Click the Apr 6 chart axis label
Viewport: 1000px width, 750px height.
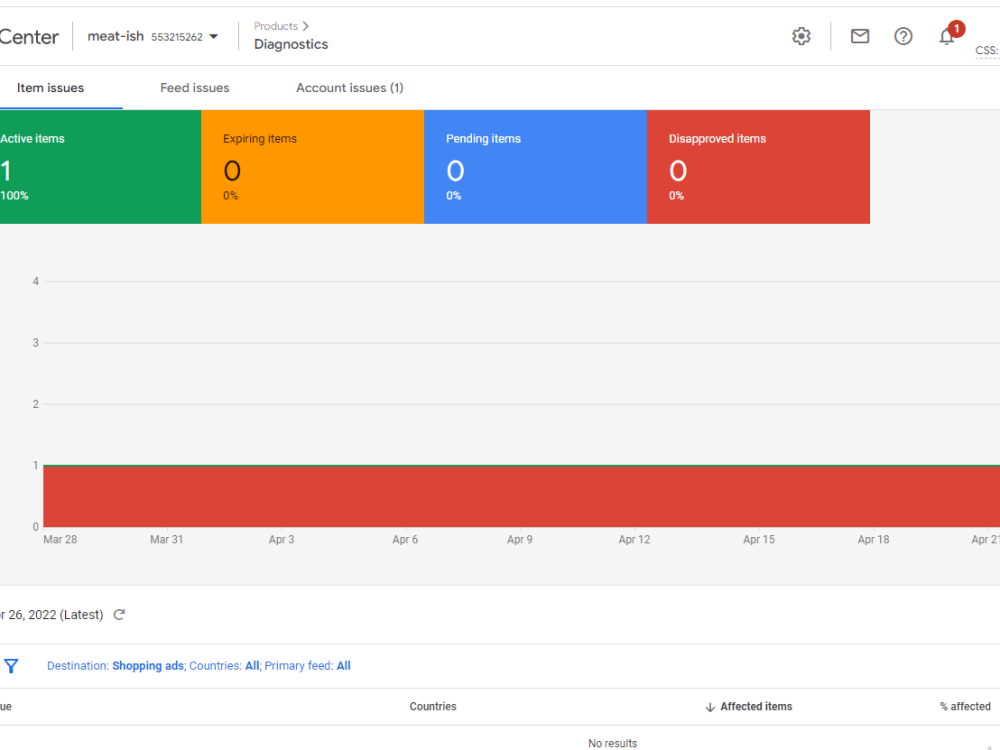coord(405,540)
